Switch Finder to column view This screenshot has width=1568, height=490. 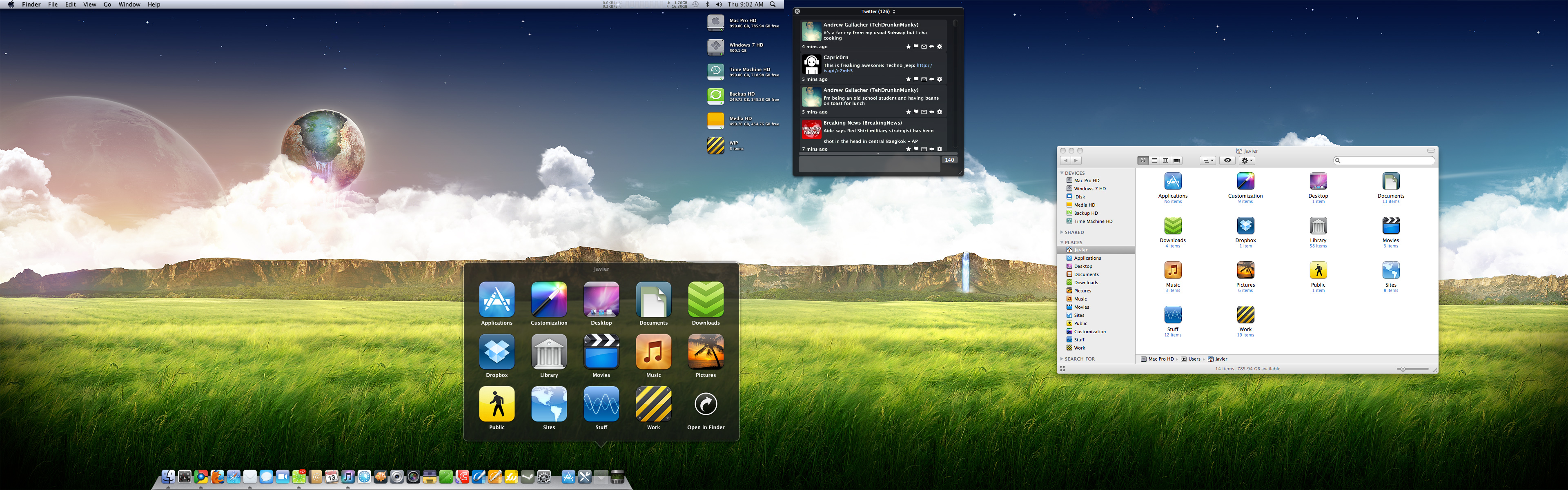(x=1165, y=161)
